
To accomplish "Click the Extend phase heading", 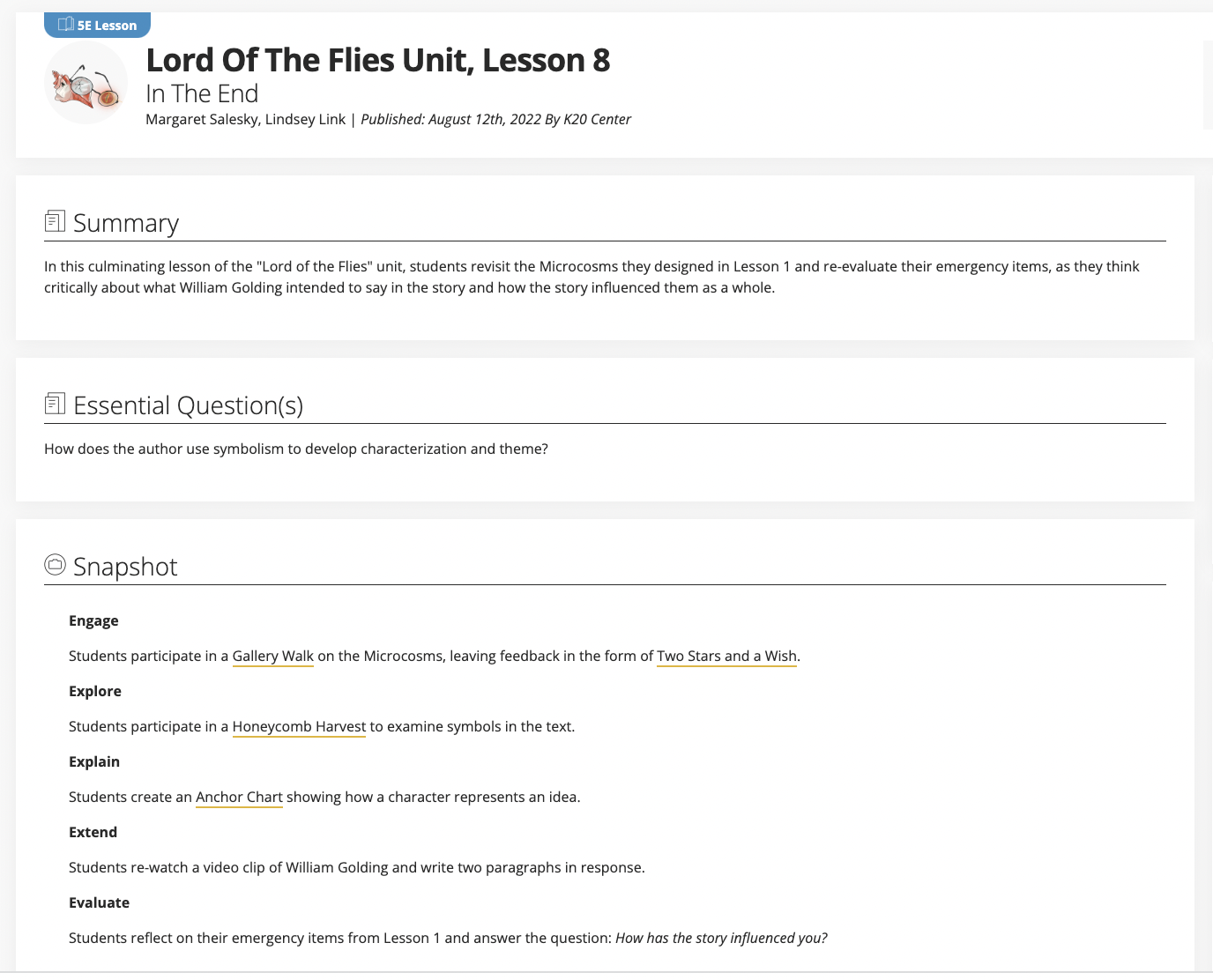I will coord(93,832).
